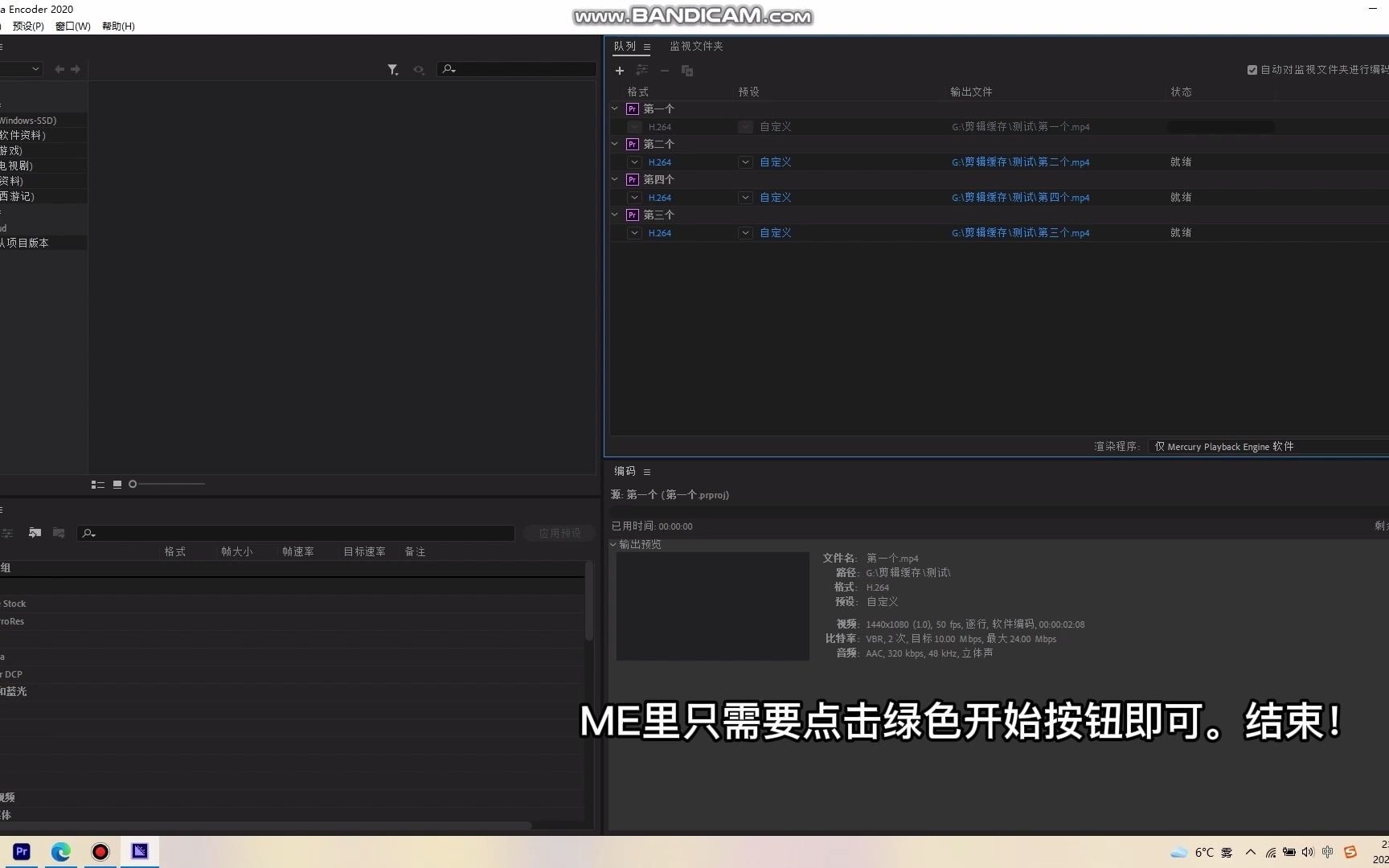Click the 状态 column header in queue

click(1182, 92)
